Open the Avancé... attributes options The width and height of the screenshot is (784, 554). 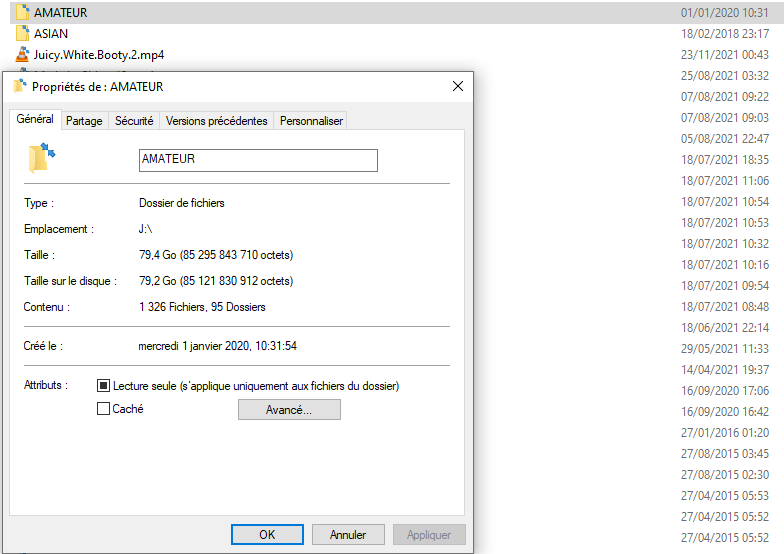coord(289,410)
